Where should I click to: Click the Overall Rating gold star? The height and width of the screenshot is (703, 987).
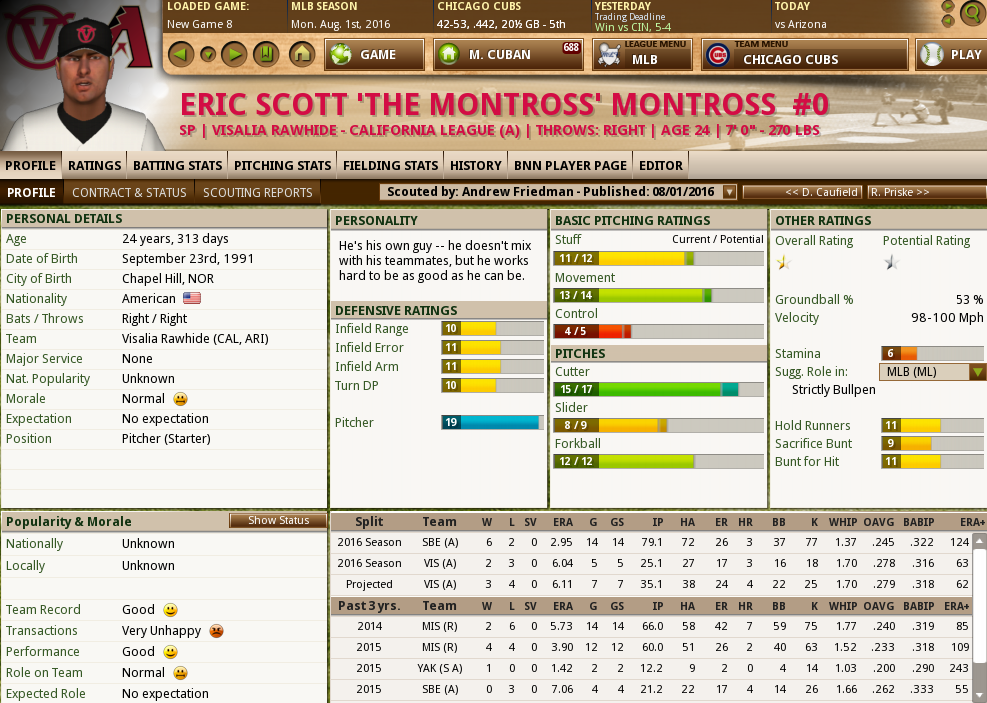[783, 263]
